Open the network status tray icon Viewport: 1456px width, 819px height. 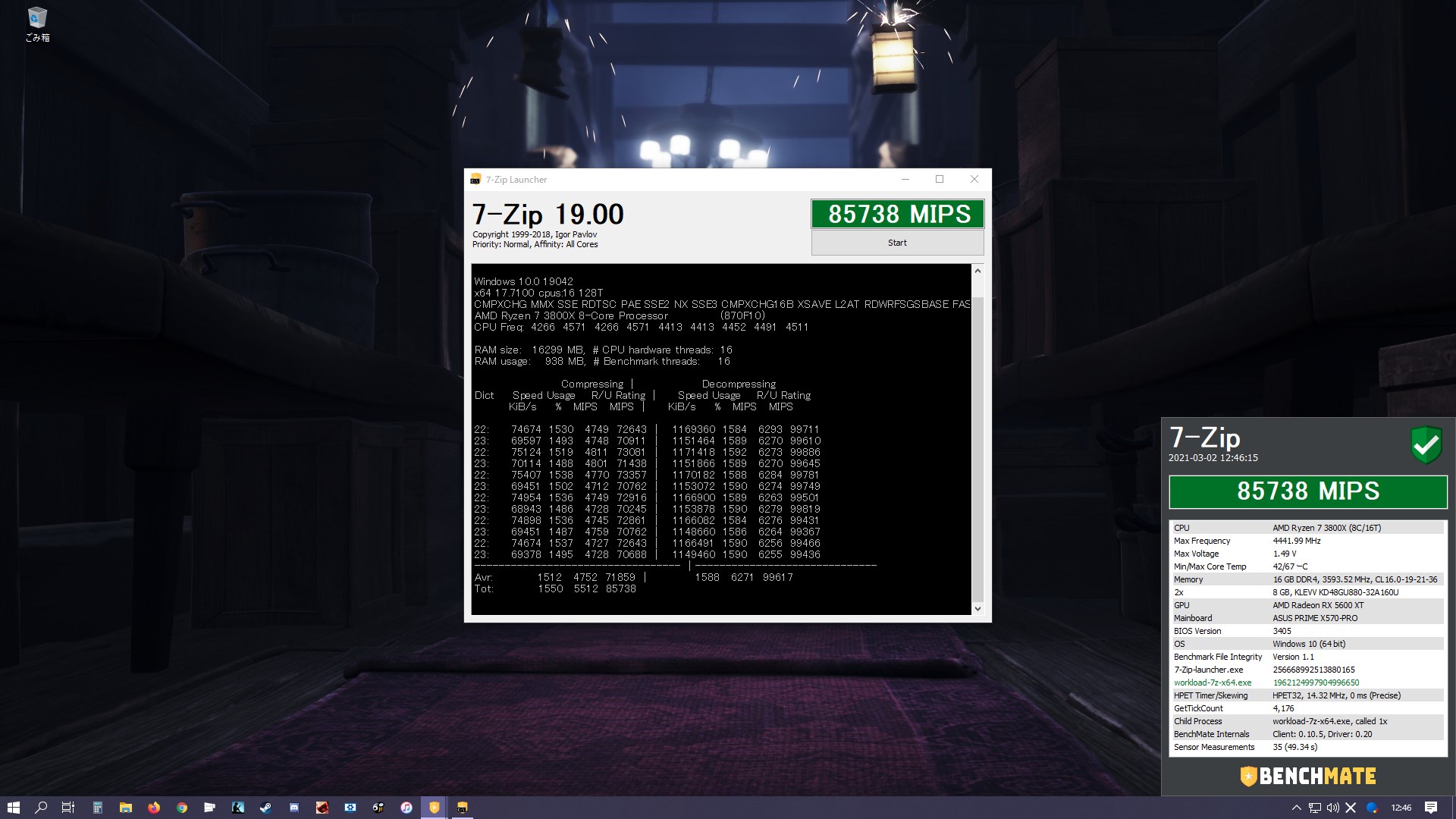1316,808
